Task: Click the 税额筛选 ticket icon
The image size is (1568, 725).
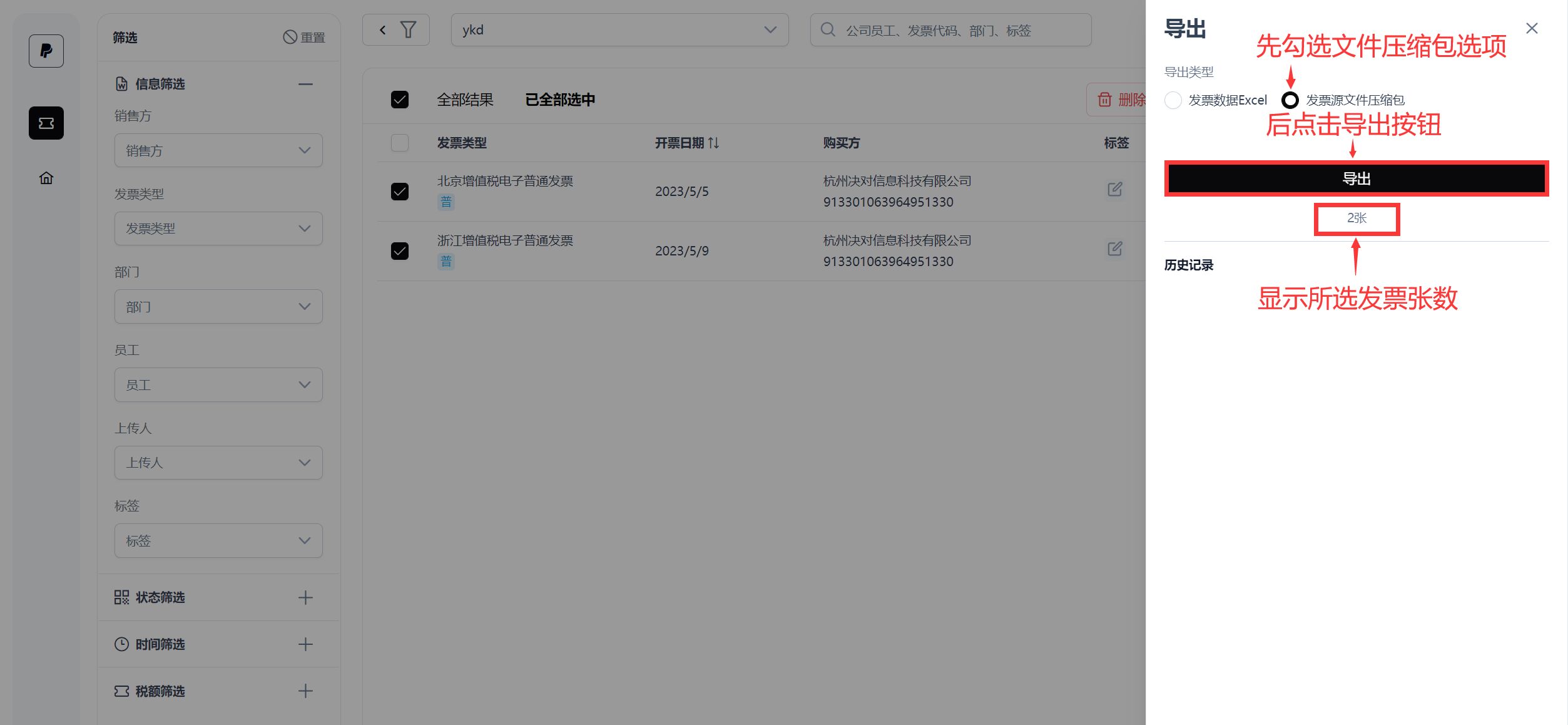Action: (122, 691)
